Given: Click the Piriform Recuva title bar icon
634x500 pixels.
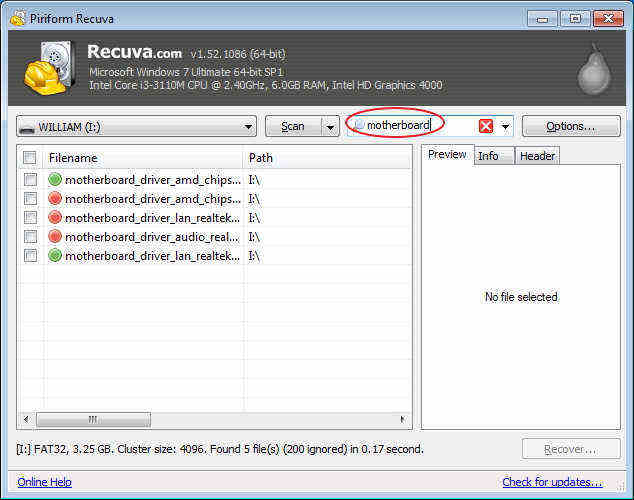Looking at the screenshot, I should pyautogui.click(x=18, y=18).
